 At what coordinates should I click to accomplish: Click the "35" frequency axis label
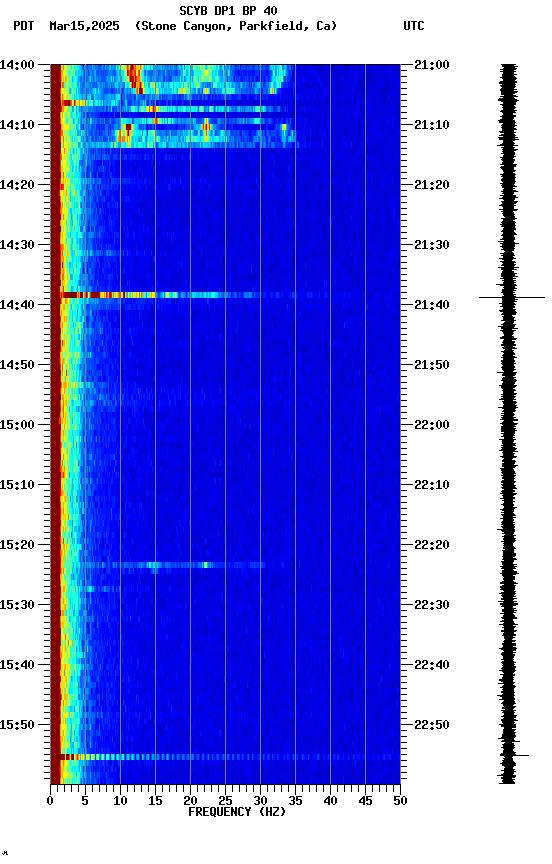pyautogui.click(x=295, y=801)
